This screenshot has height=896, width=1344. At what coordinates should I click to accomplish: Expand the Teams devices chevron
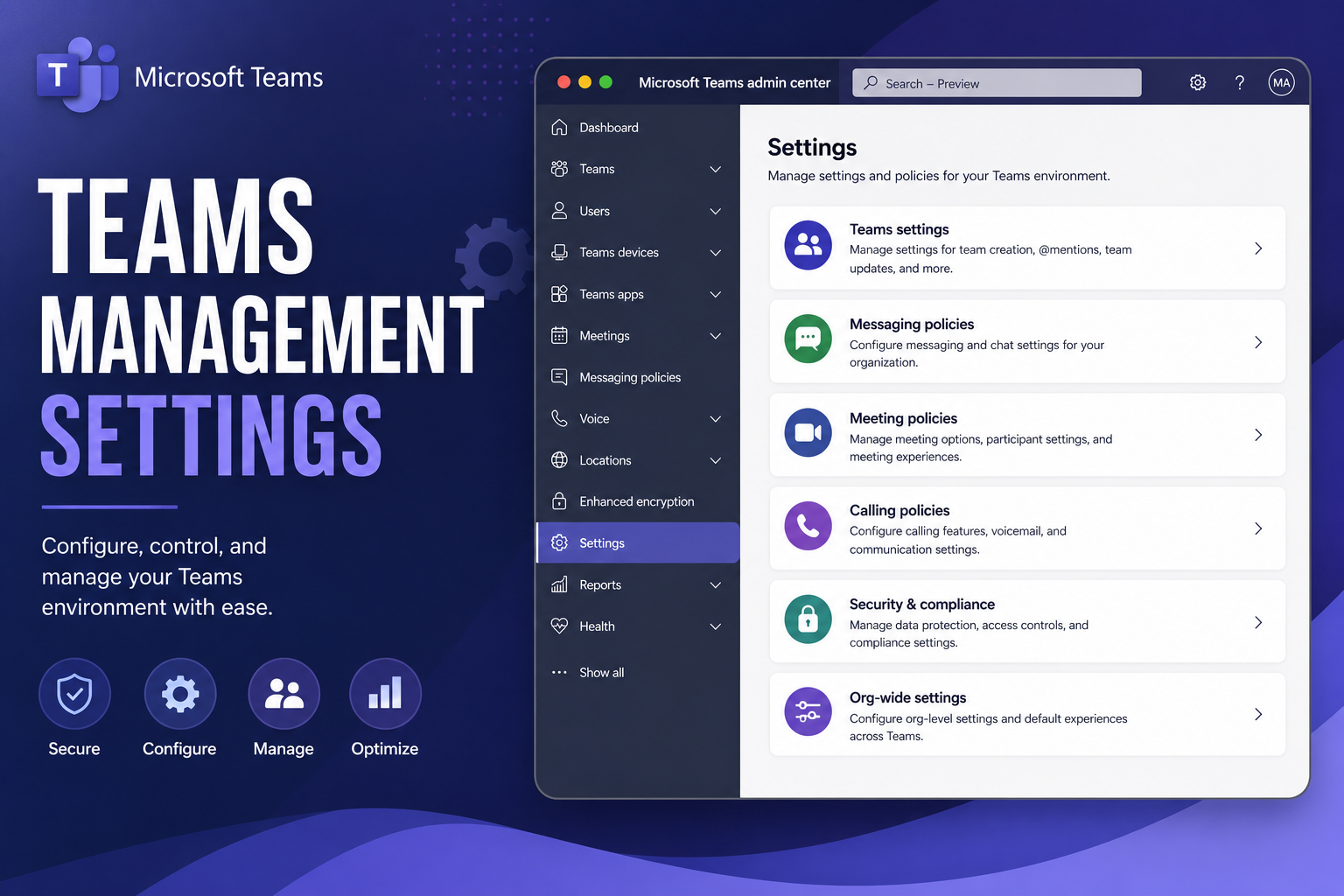pyautogui.click(x=715, y=252)
